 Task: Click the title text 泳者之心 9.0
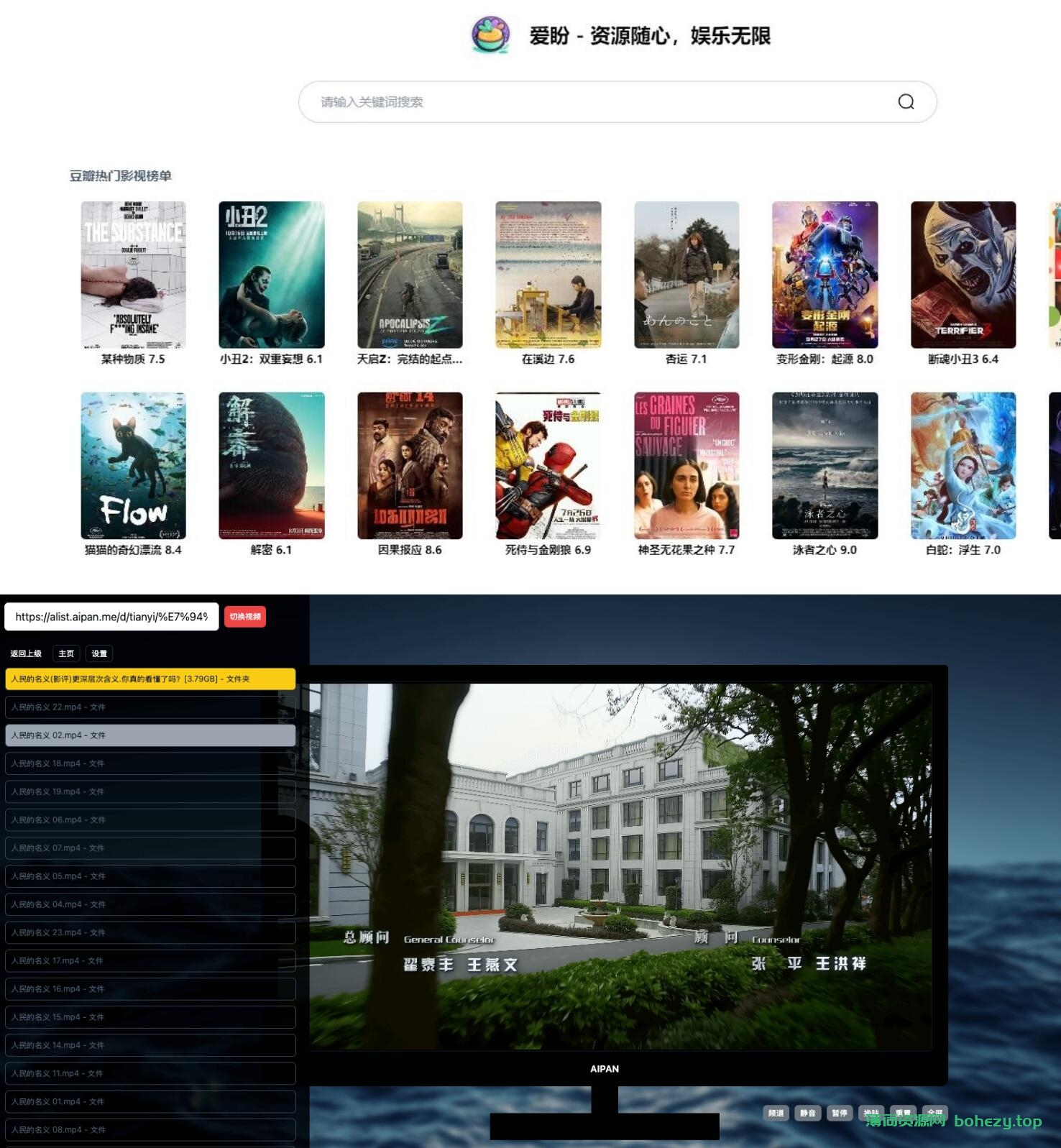(x=825, y=549)
